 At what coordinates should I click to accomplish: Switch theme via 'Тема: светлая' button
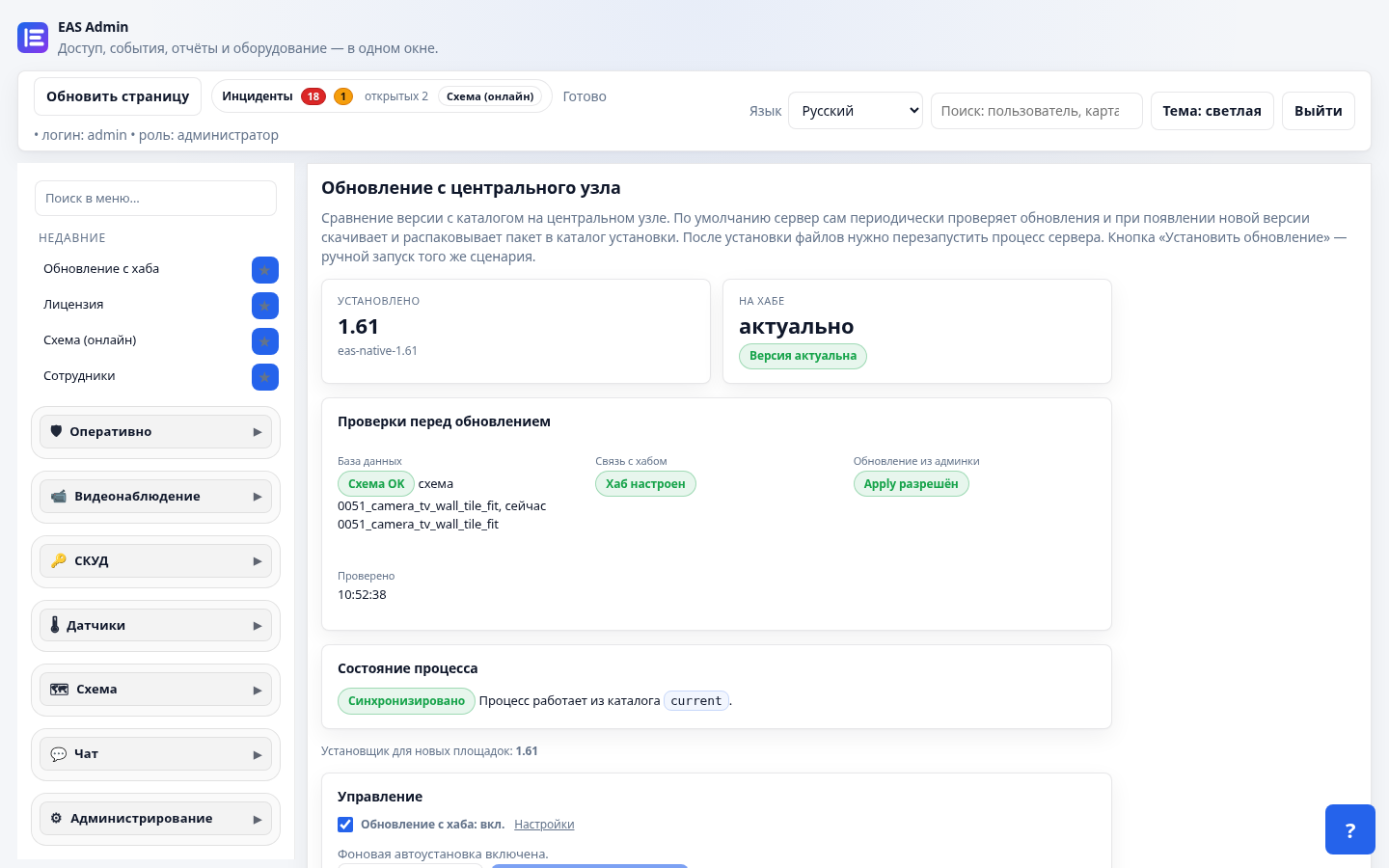click(x=1212, y=111)
